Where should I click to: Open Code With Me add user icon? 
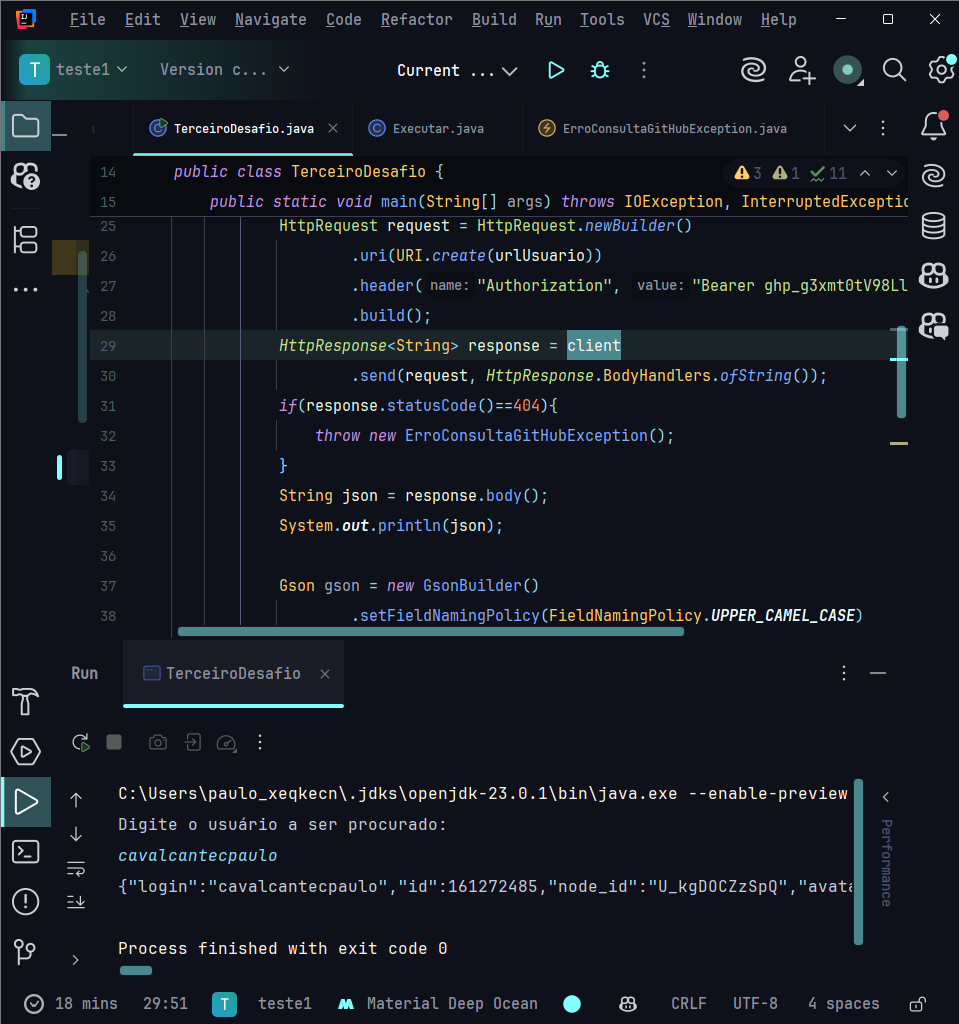pyautogui.click(x=802, y=70)
